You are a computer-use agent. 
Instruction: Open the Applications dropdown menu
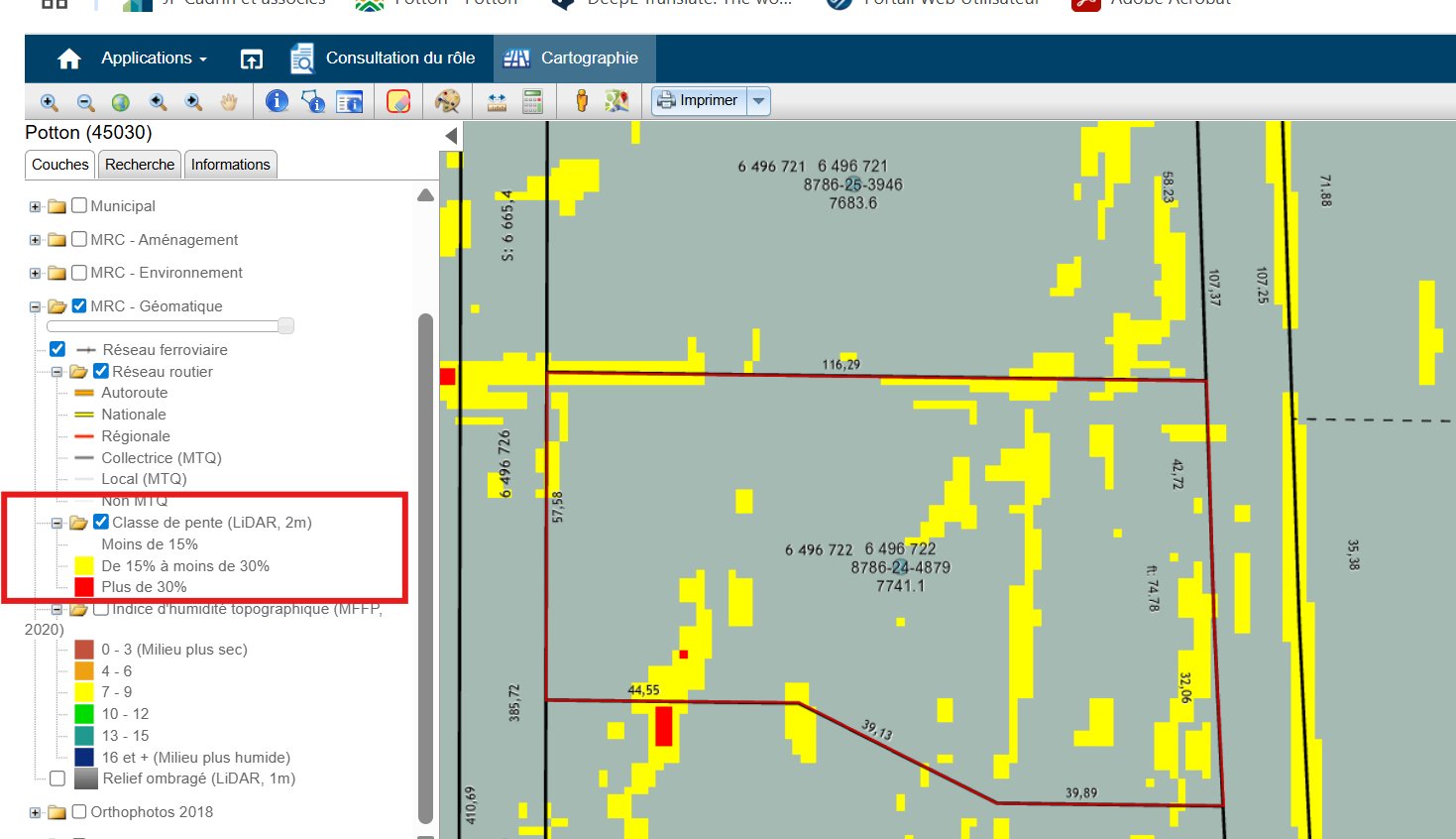point(154,59)
